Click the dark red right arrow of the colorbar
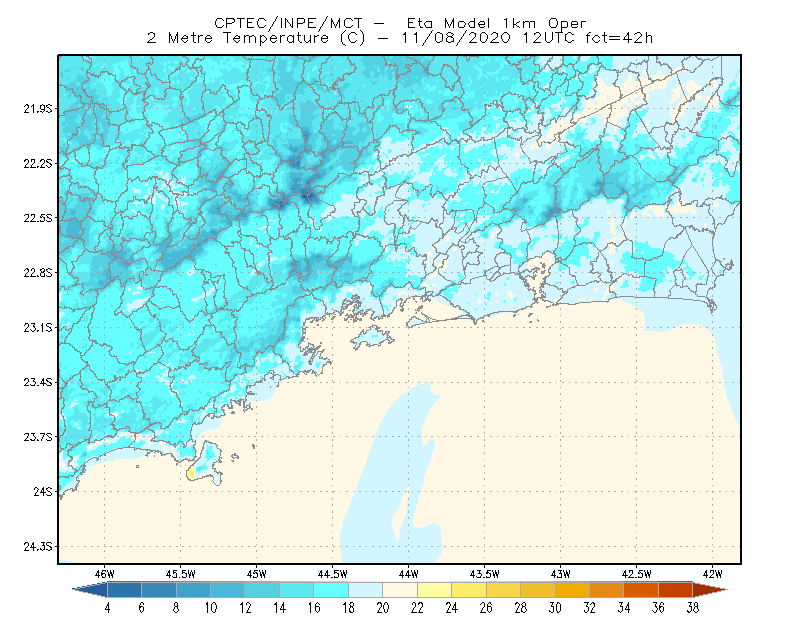The width and height of the screenshot is (800, 618). point(710,590)
